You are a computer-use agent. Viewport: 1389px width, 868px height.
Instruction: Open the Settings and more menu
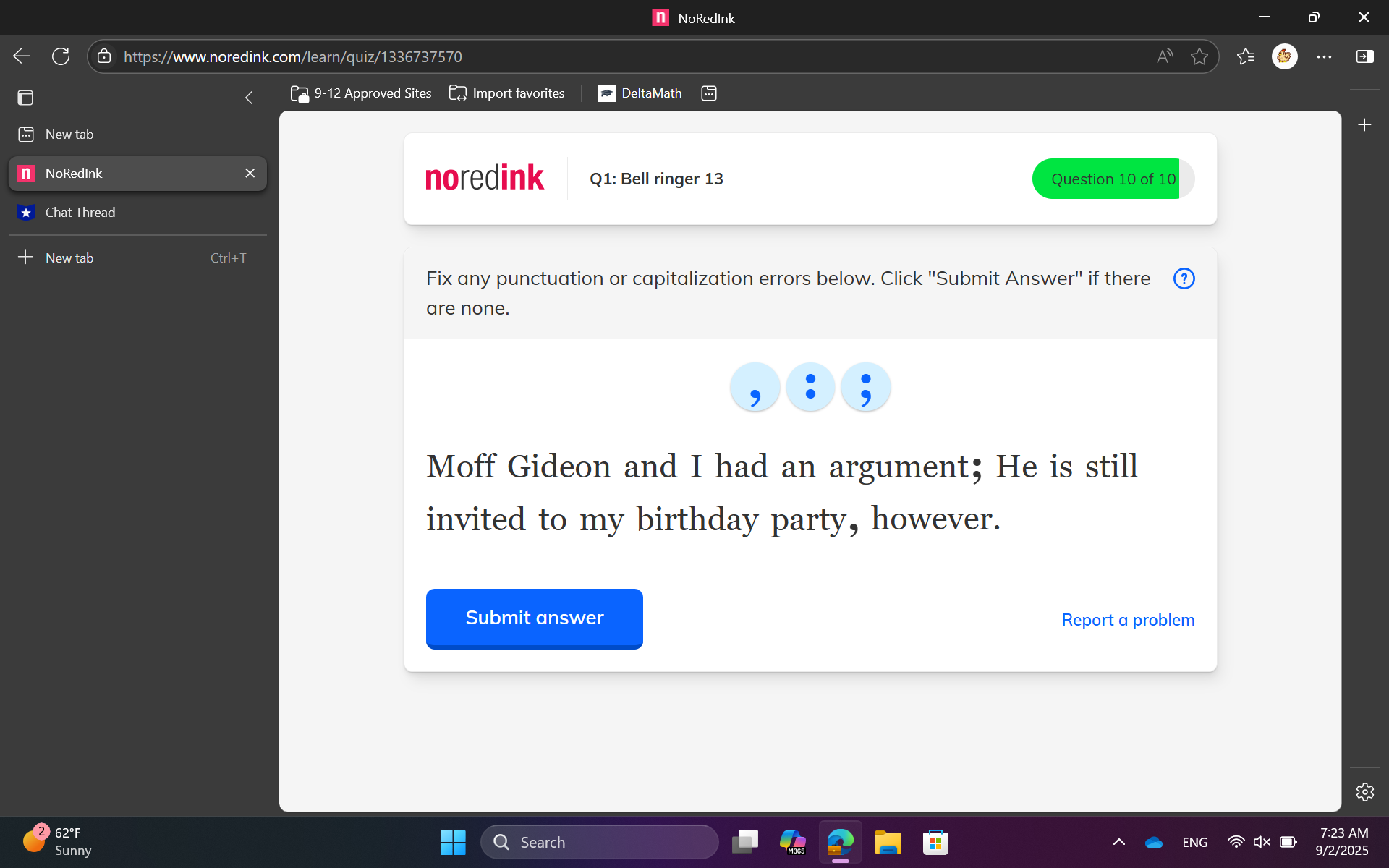(x=1325, y=56)
